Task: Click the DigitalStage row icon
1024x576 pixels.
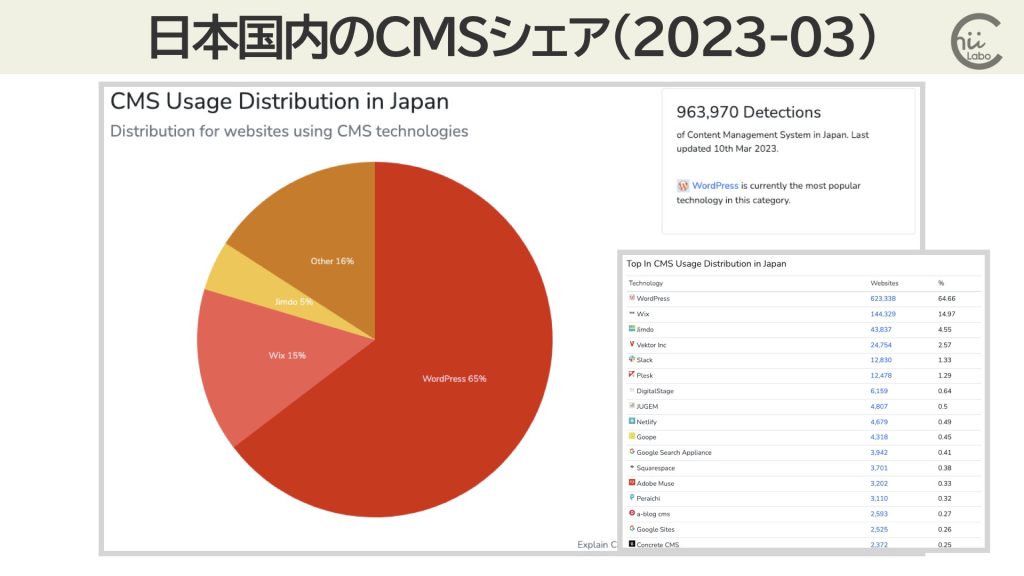Action: [632, 391]
